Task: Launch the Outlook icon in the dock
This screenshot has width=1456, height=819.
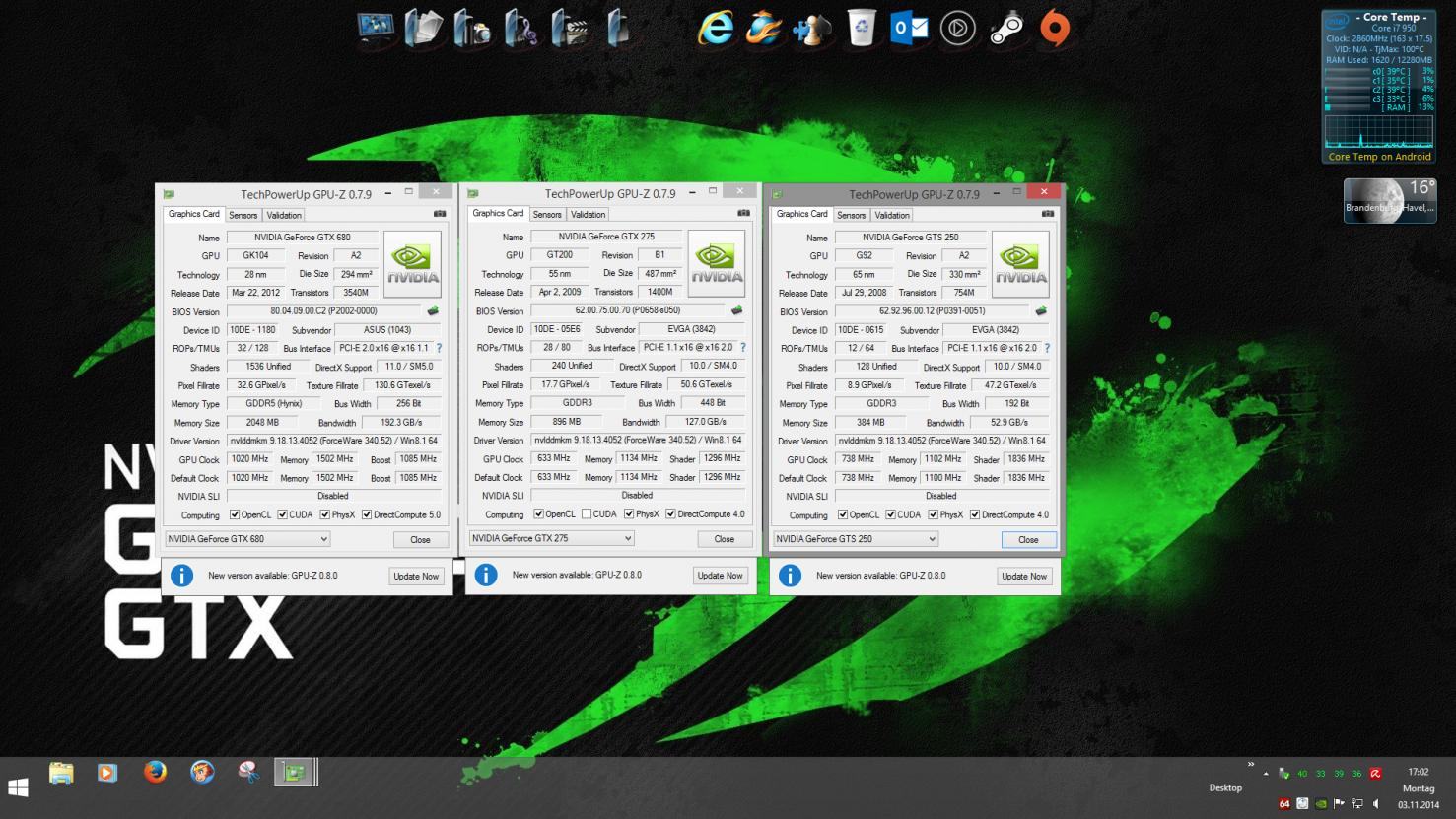Action: click(909, 29)
